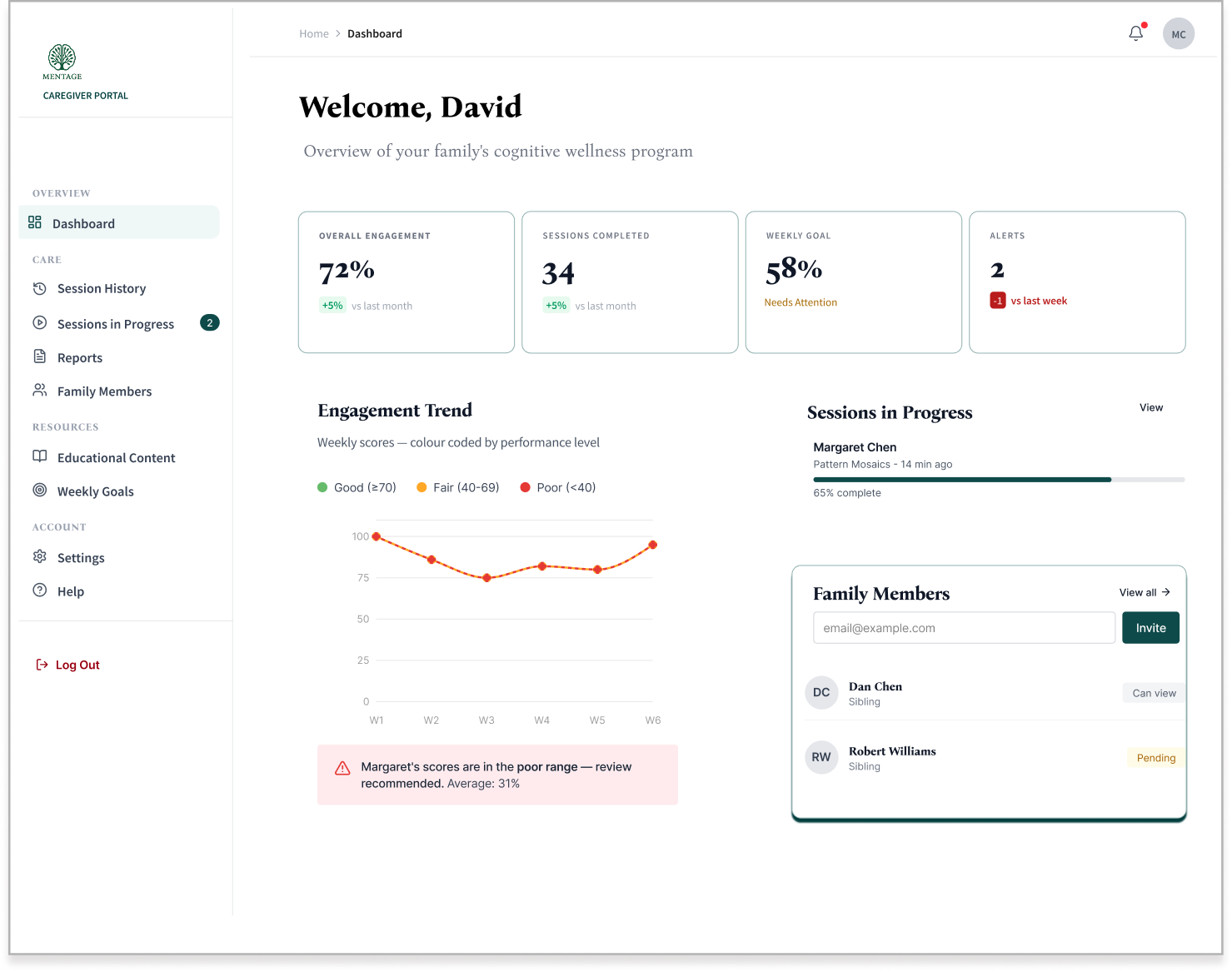Open the Sessions Completed 34 card

630,282
